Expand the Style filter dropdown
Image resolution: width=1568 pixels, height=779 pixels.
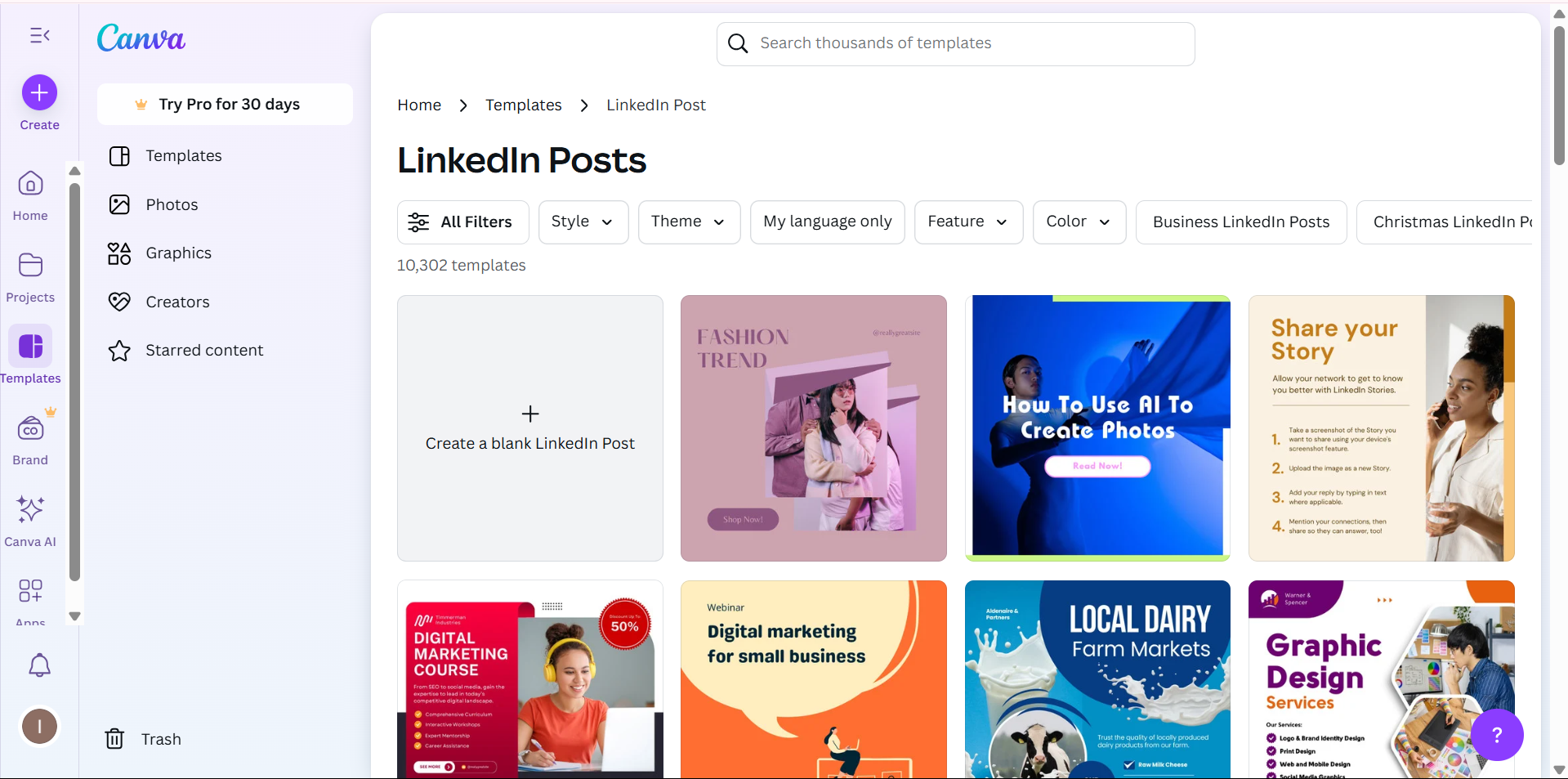tap(583, 222)
